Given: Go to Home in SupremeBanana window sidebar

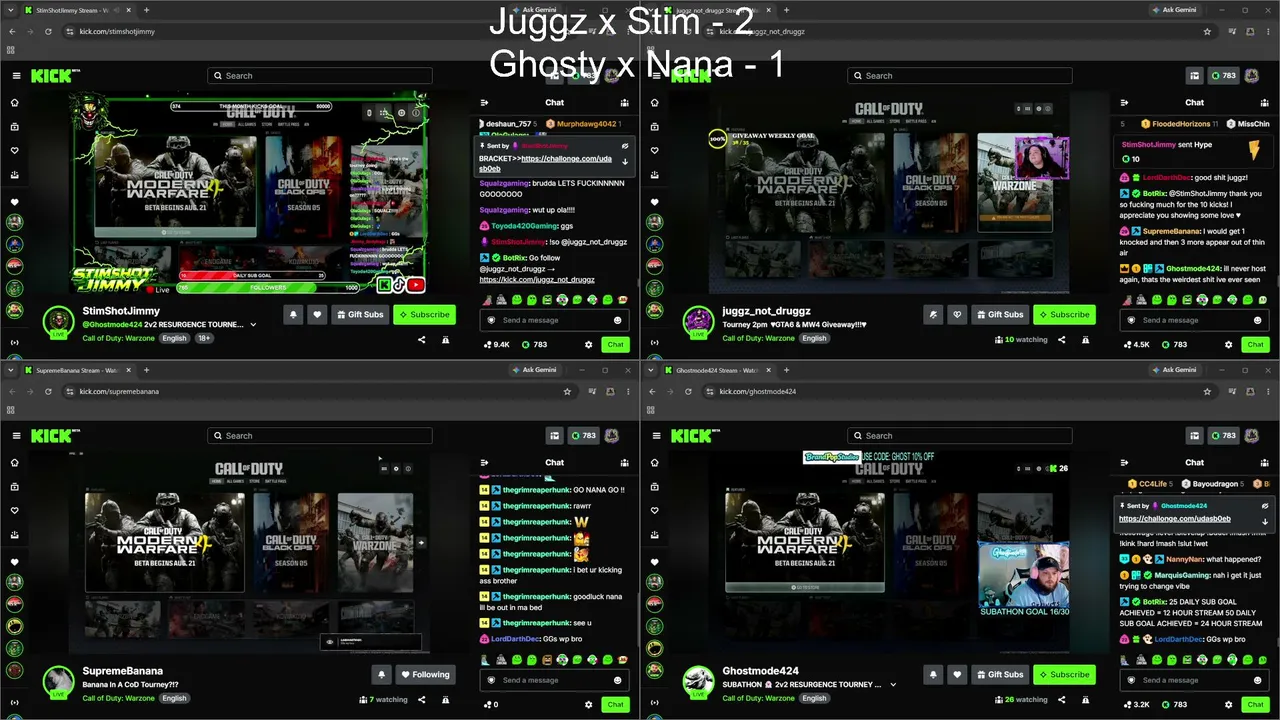Looking at the screenshot, I should pyautogui.click(x=15, y=463).
